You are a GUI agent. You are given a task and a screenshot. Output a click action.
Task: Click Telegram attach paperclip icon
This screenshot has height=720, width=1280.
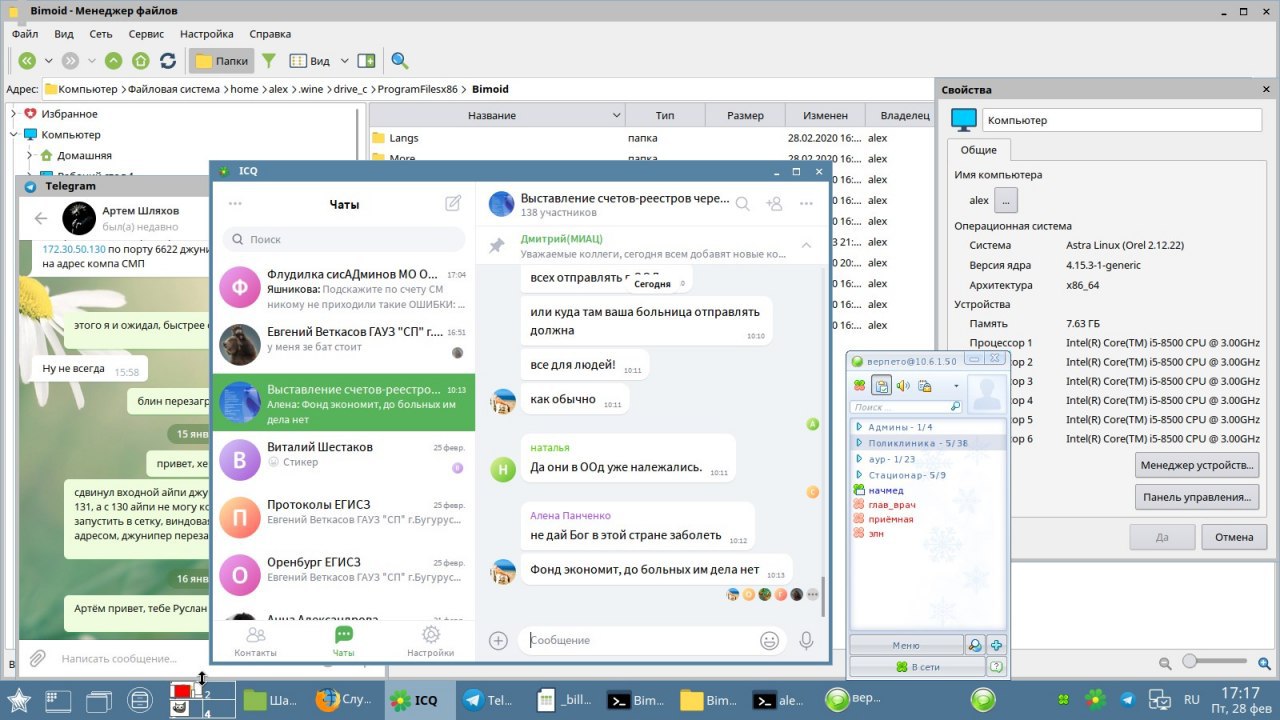pyautogui.click(x=37, y=658)
